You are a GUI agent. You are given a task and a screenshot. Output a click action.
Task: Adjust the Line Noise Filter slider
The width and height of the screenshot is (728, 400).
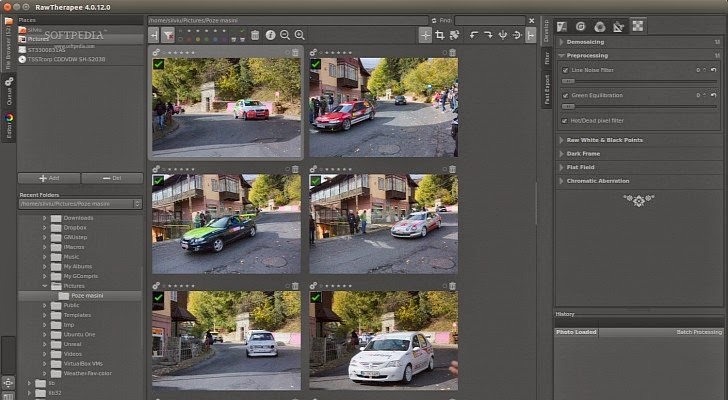click(639, 81)
